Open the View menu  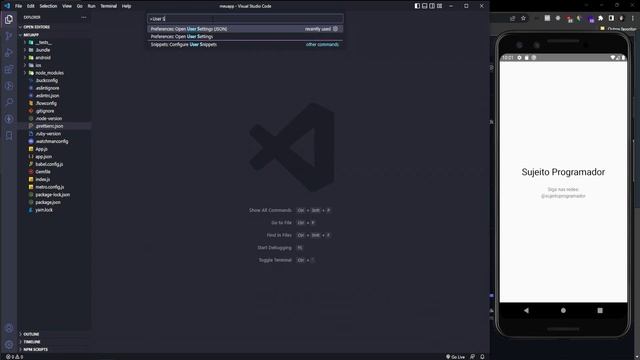click(67, 6)
